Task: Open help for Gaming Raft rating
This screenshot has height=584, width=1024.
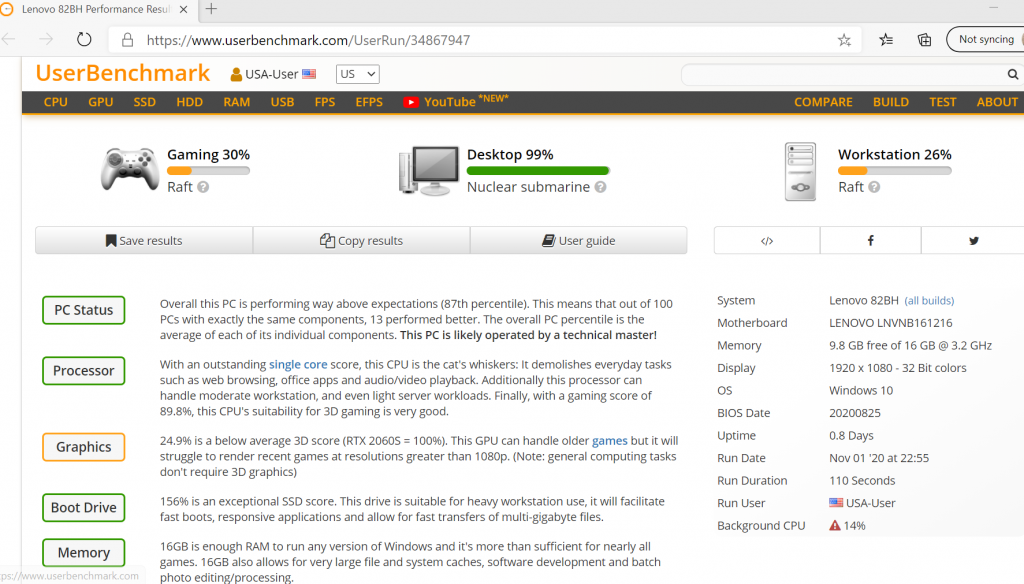Action: (203, 187)
